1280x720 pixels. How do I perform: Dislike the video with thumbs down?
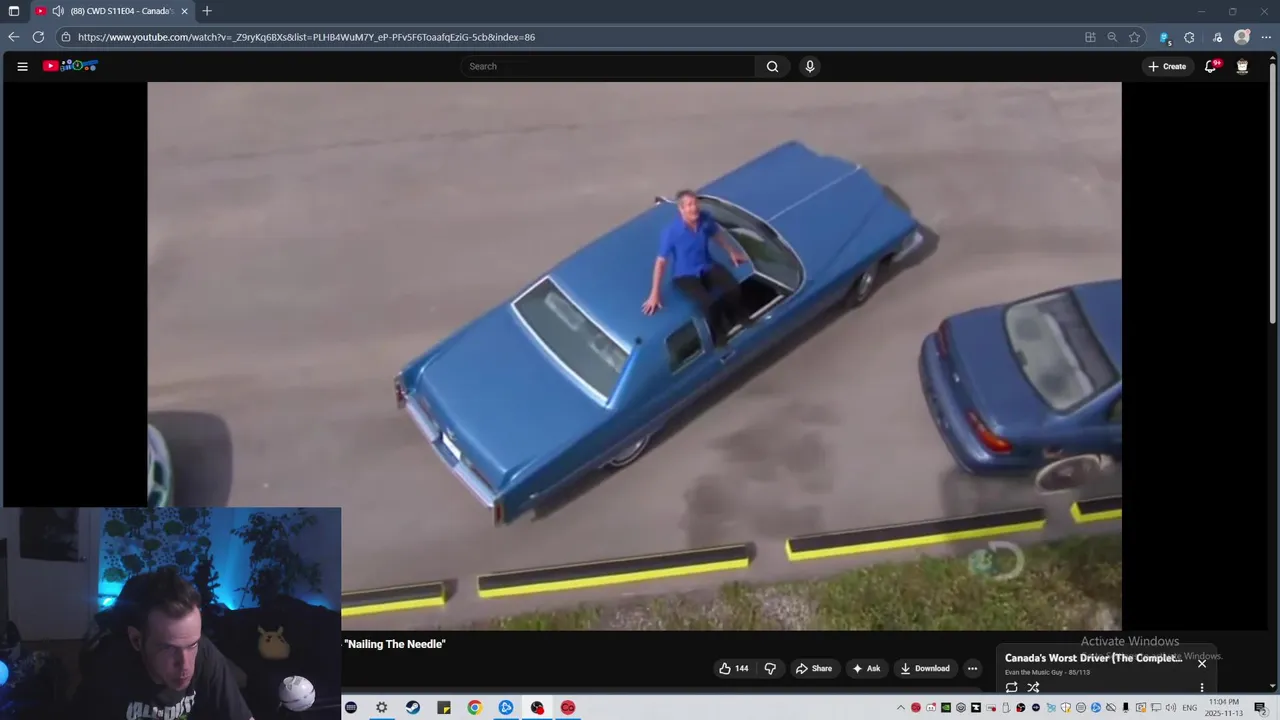pos(770,668)
